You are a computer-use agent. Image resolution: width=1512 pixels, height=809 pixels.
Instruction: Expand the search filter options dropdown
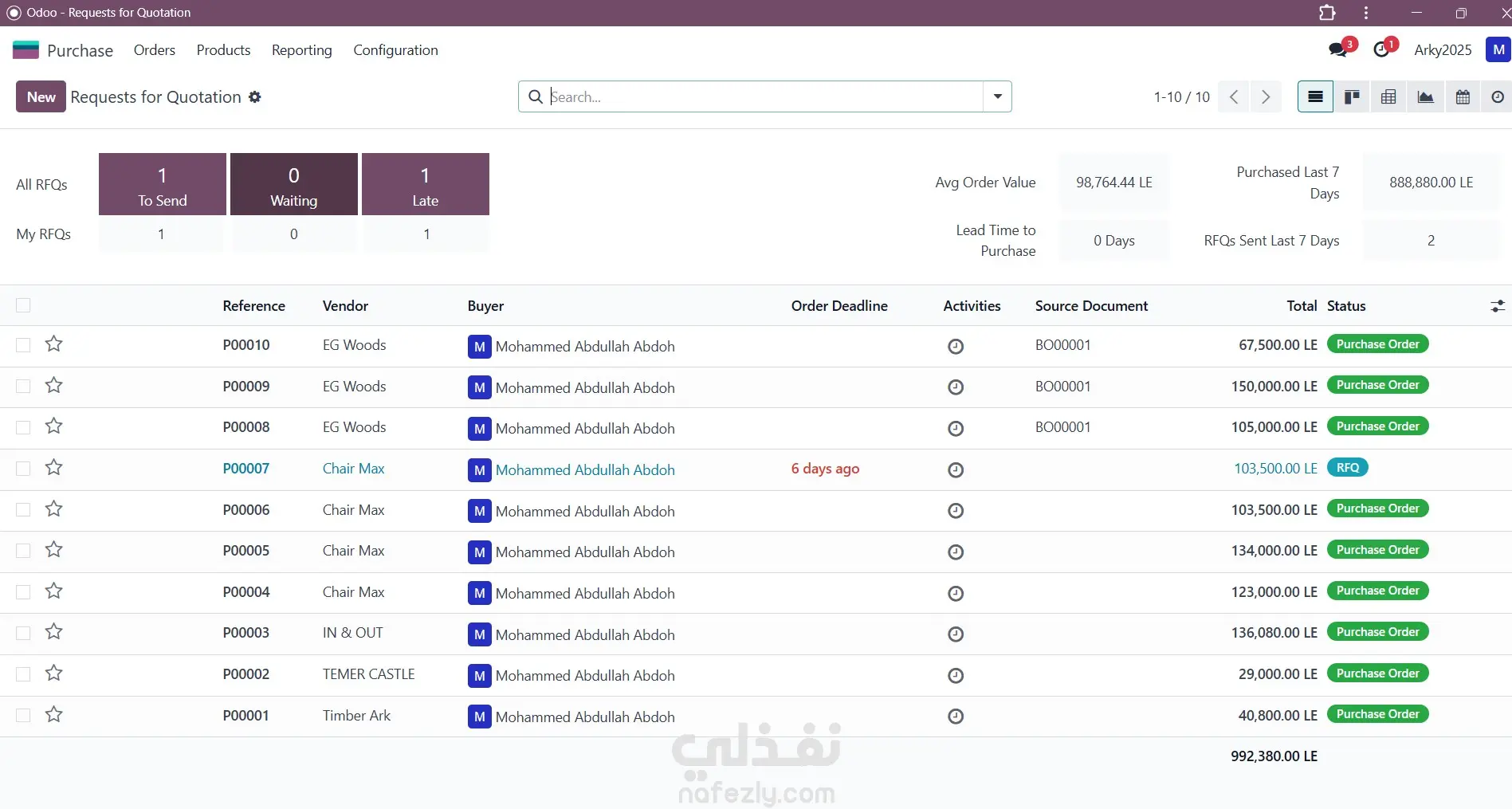click(997, 96)
